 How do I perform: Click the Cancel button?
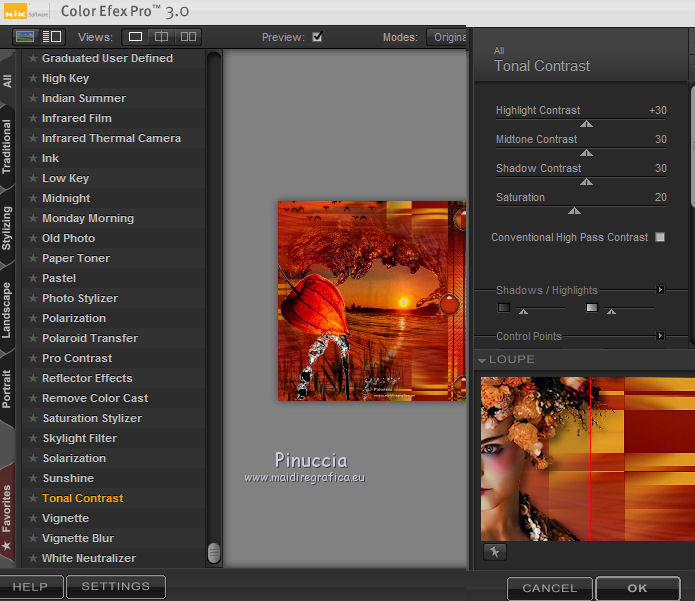[549, 588]
